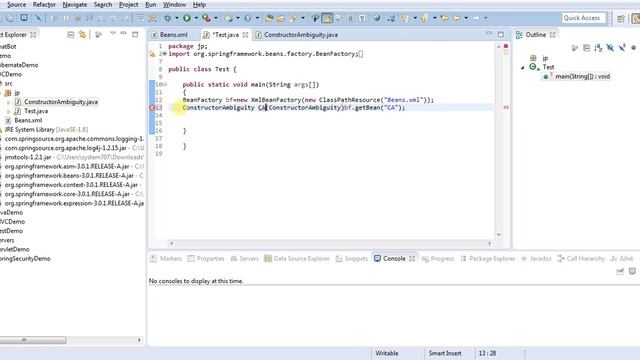Maximize the editor area
Screen dimensions: 640x360
coord(501,35)
